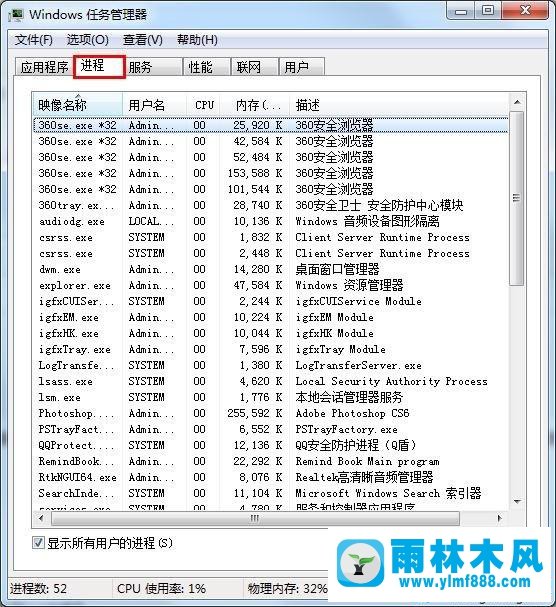
Task: Click the horizontal scrollbar left arrow
Action: click(41, 518)
